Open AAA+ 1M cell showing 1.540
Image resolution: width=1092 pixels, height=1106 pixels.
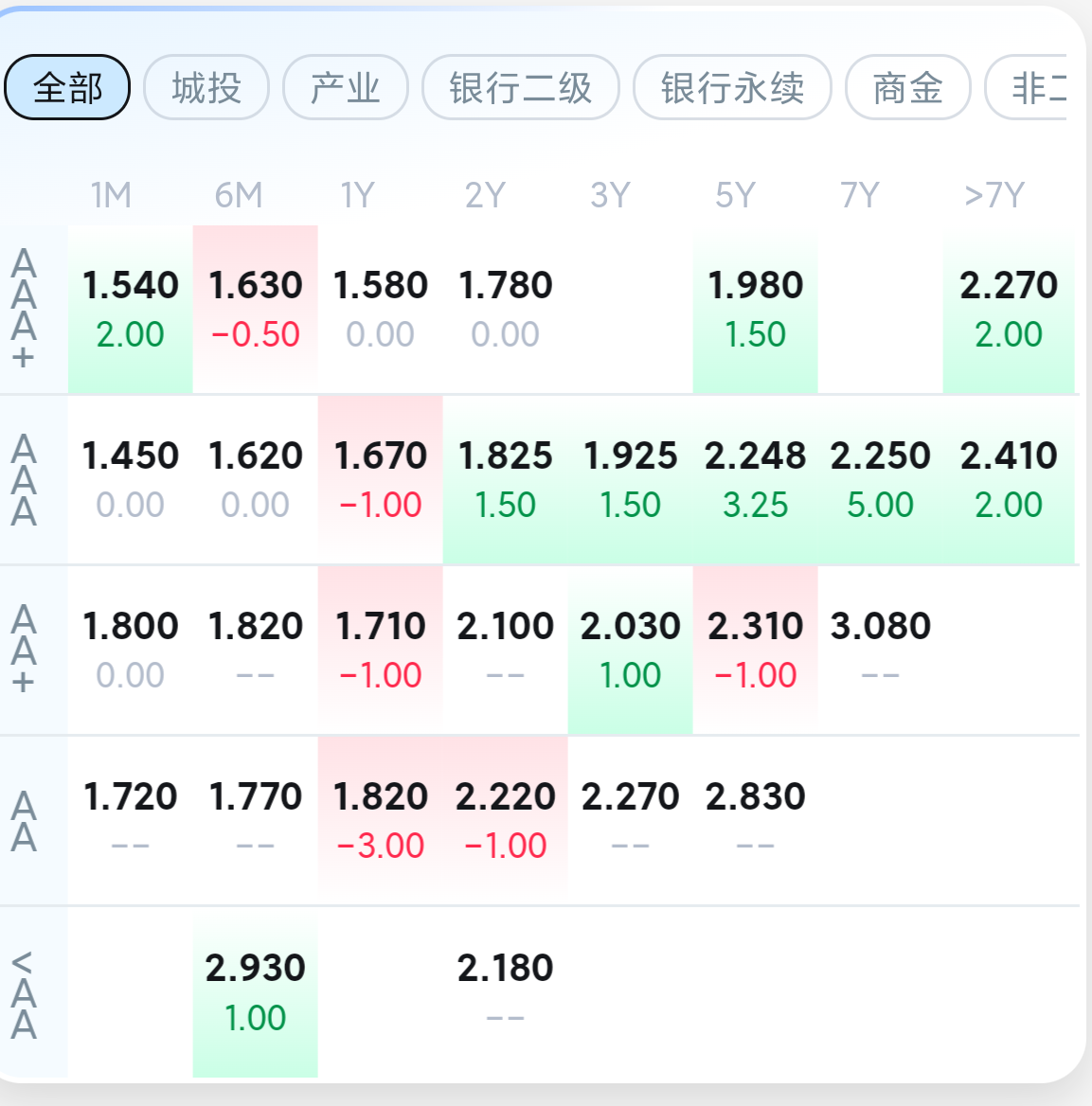coord(131,309)
